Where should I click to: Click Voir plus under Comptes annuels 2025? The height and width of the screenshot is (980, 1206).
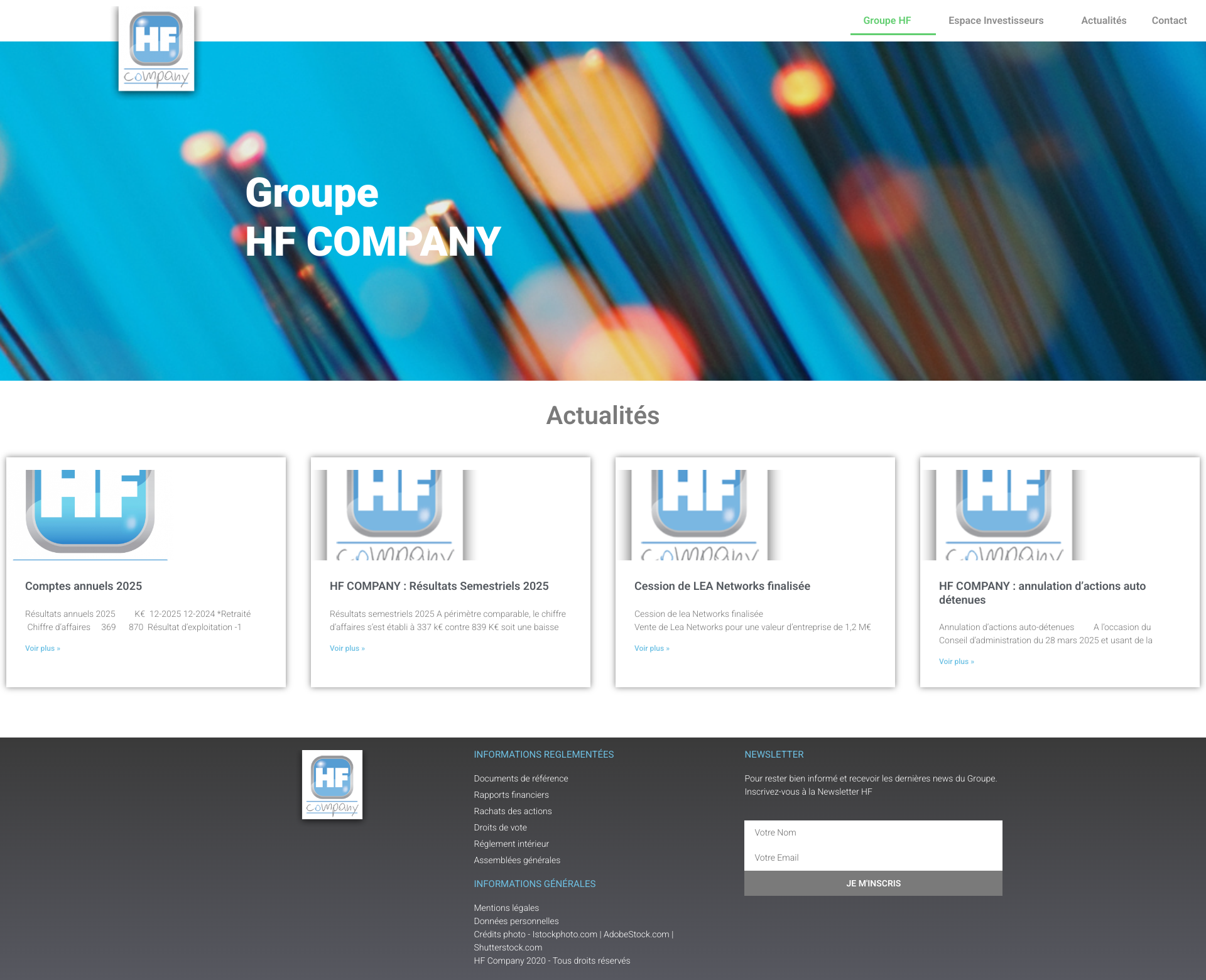(43, 648)
